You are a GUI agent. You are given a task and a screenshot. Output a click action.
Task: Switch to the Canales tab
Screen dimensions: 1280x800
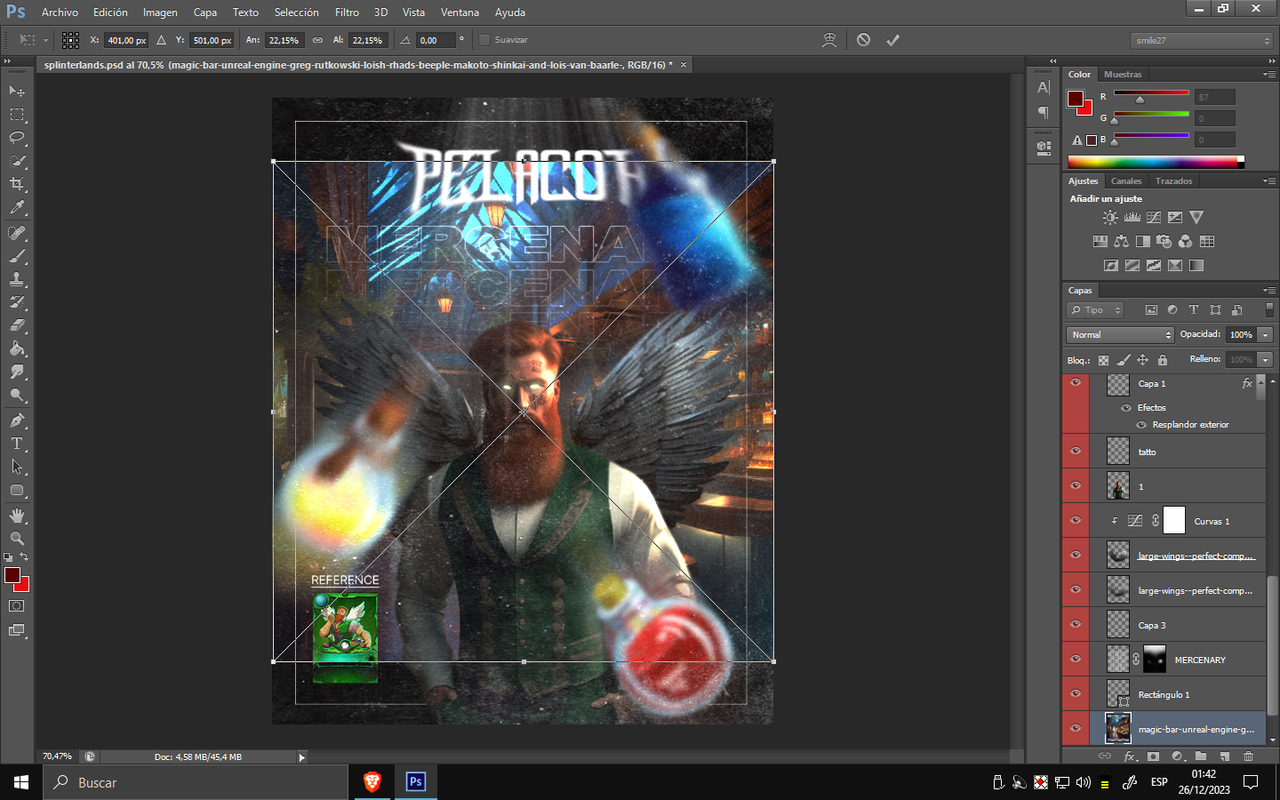click(1126, 181)
